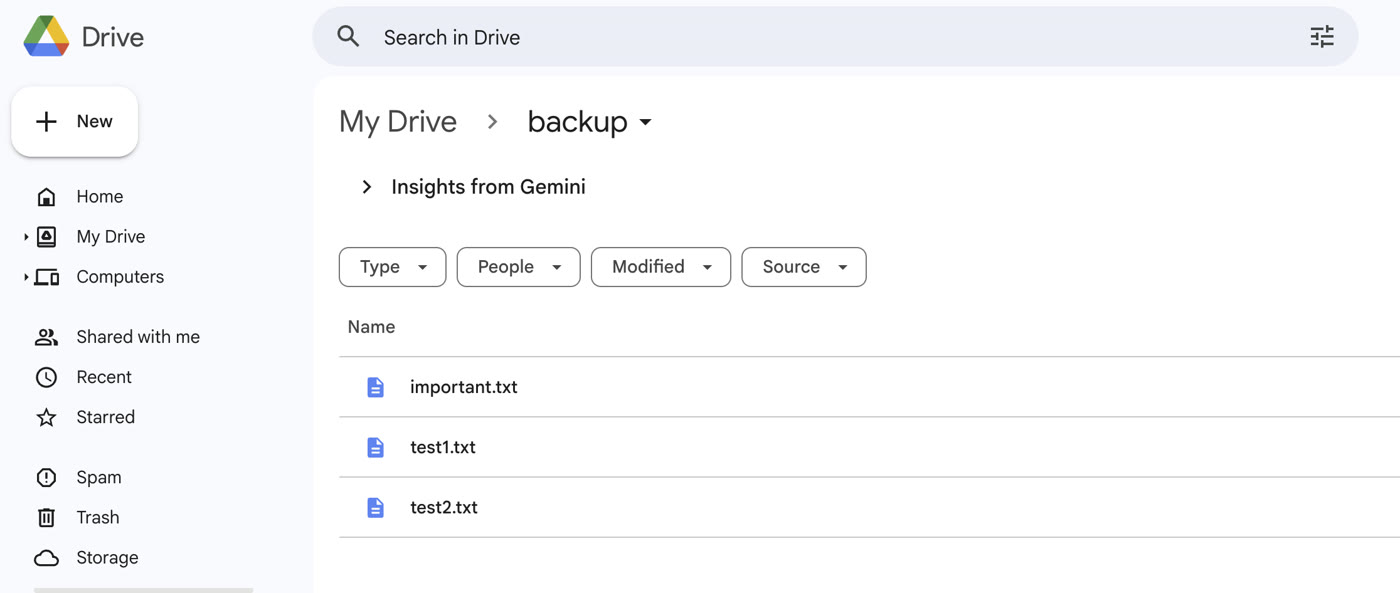The height and width of the screenshot is (593, 1400).
Task: Select the important.txt document icon
Action: coord(375,387)
